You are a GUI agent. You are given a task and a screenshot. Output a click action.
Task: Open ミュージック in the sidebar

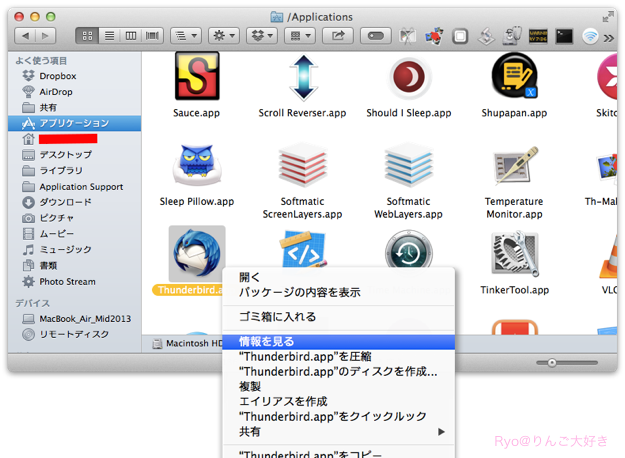[x=74, y=250]
